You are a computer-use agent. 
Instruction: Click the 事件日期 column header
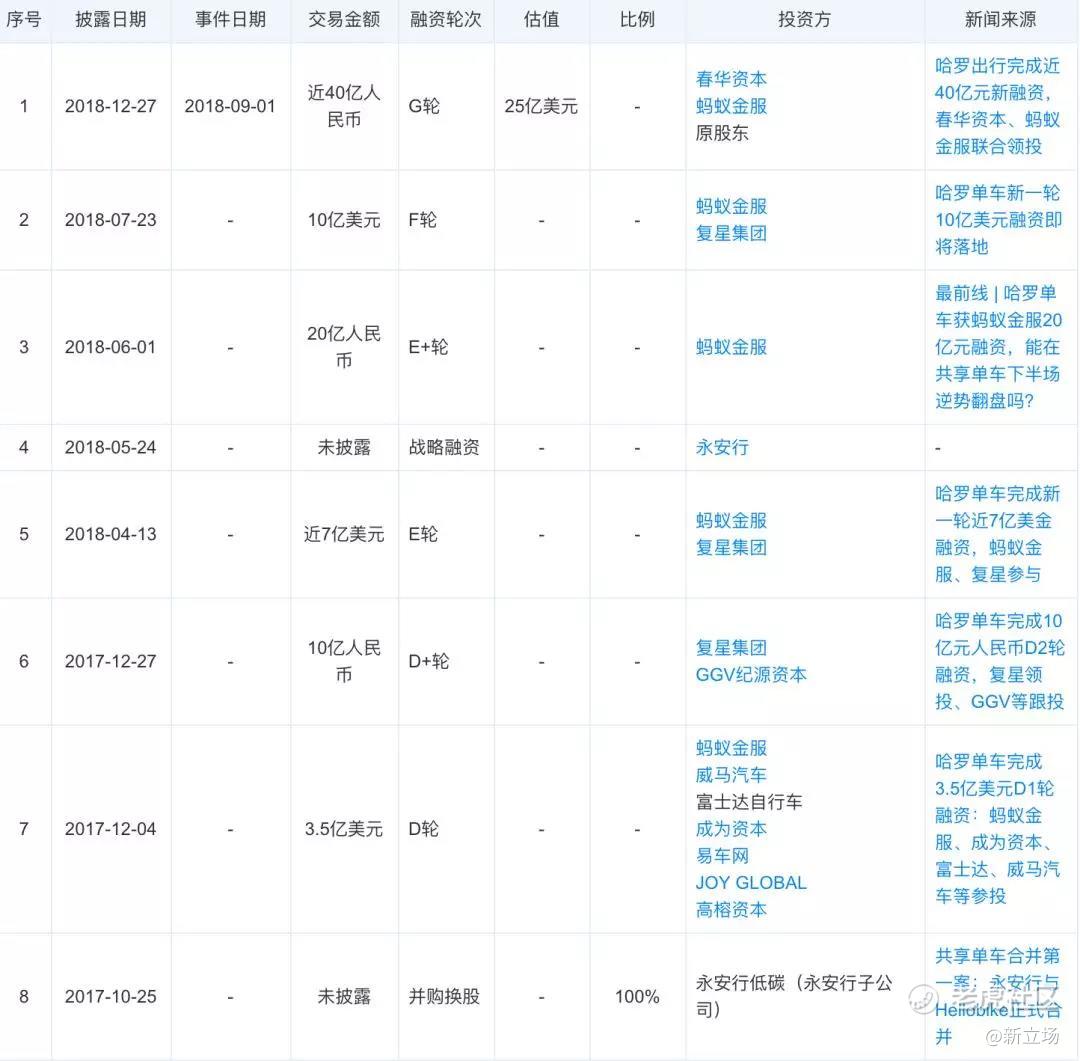click(x=230, y=19)
